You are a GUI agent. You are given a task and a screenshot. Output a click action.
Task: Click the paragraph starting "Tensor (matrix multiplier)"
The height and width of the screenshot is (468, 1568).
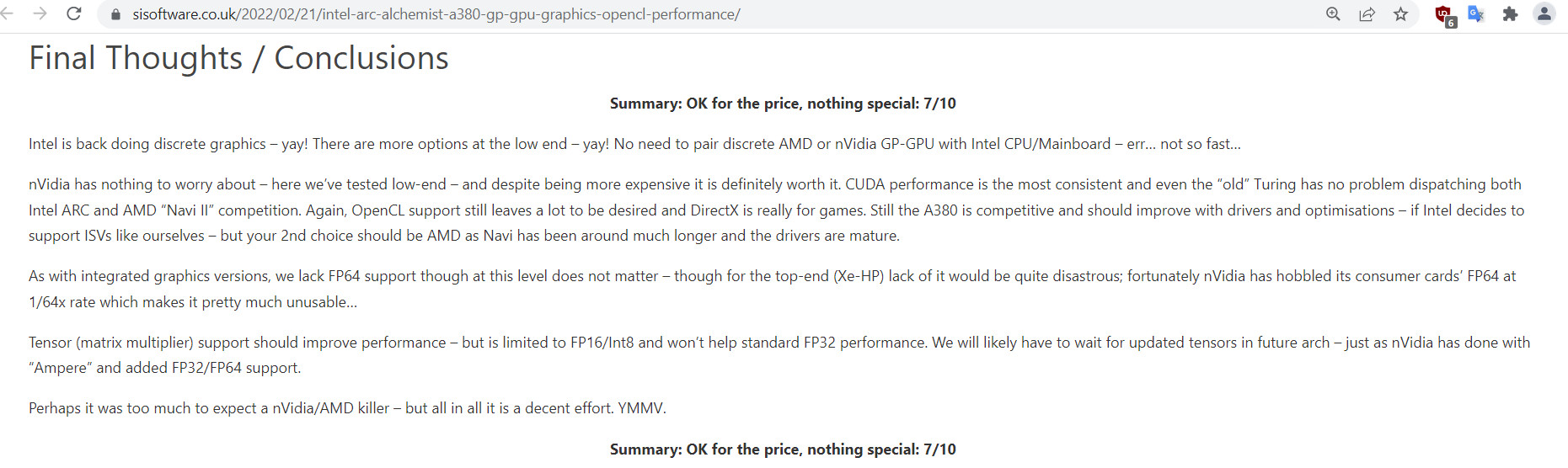779,355
